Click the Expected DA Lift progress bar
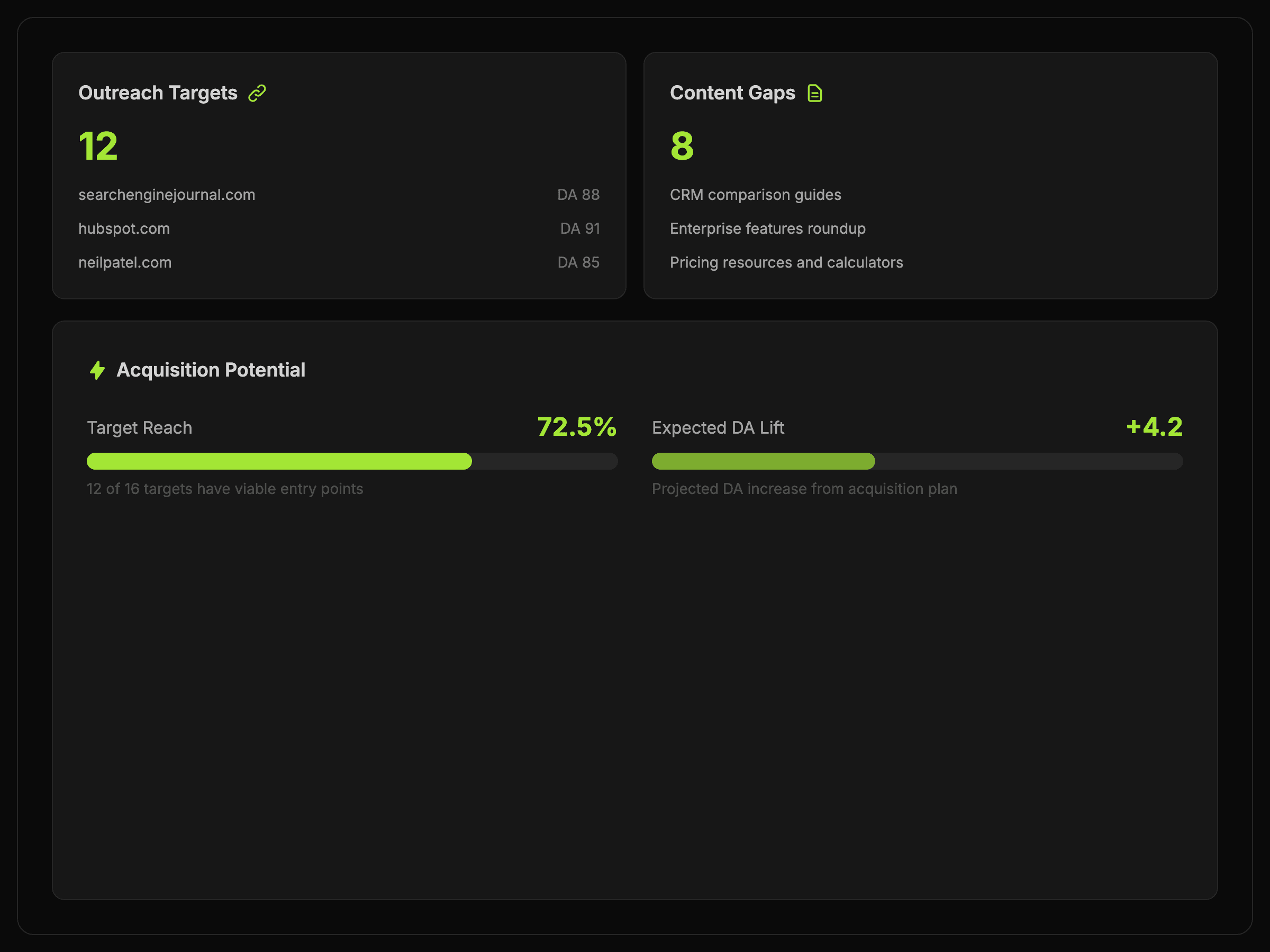This screenshot has width=1270, height=952. tap(917, 461)
